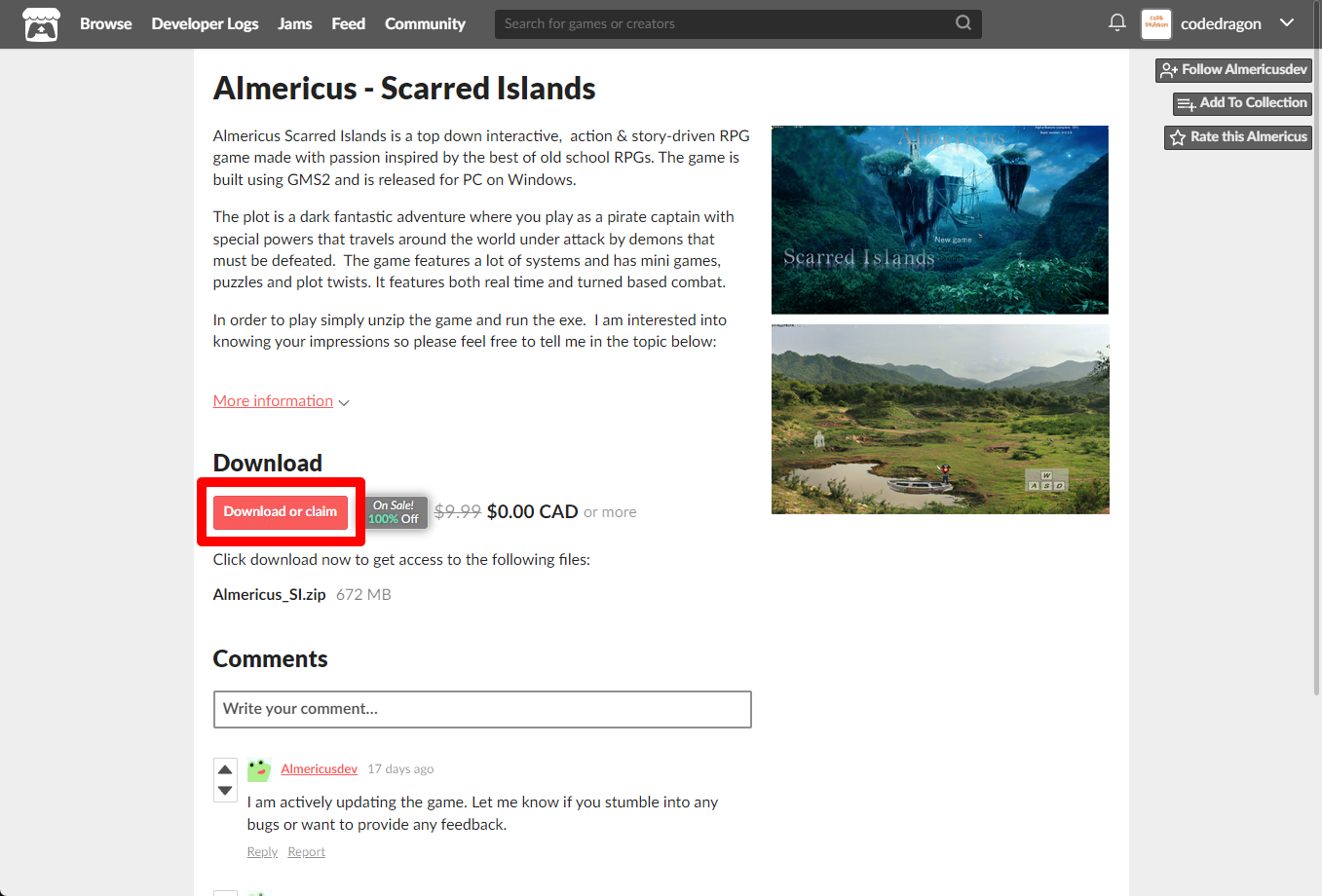Go to Developer Logs
The width and height of the screenshot is (1322, 896).
[205, 23]
